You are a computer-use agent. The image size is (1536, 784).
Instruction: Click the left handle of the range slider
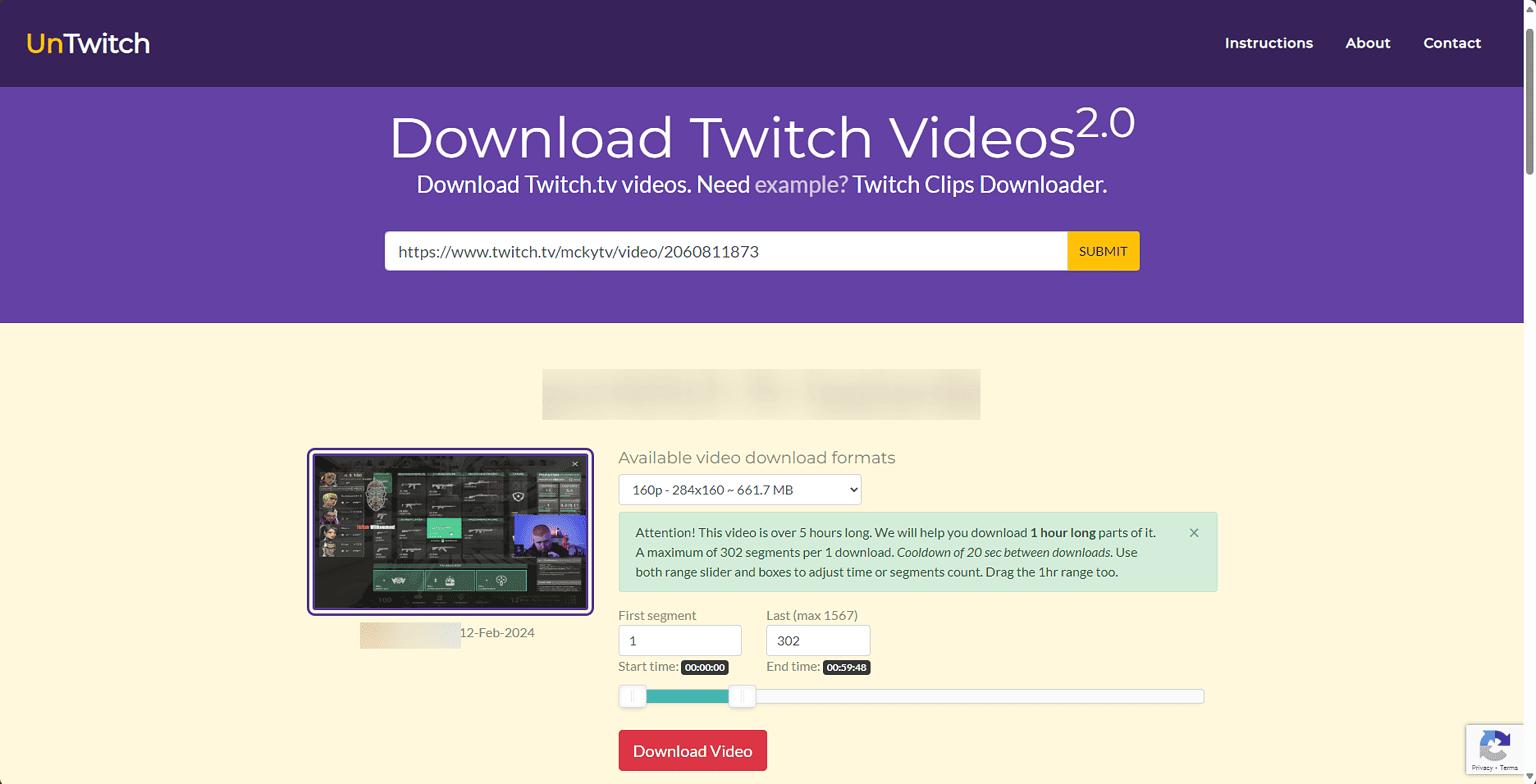click(x=632, y=696)
